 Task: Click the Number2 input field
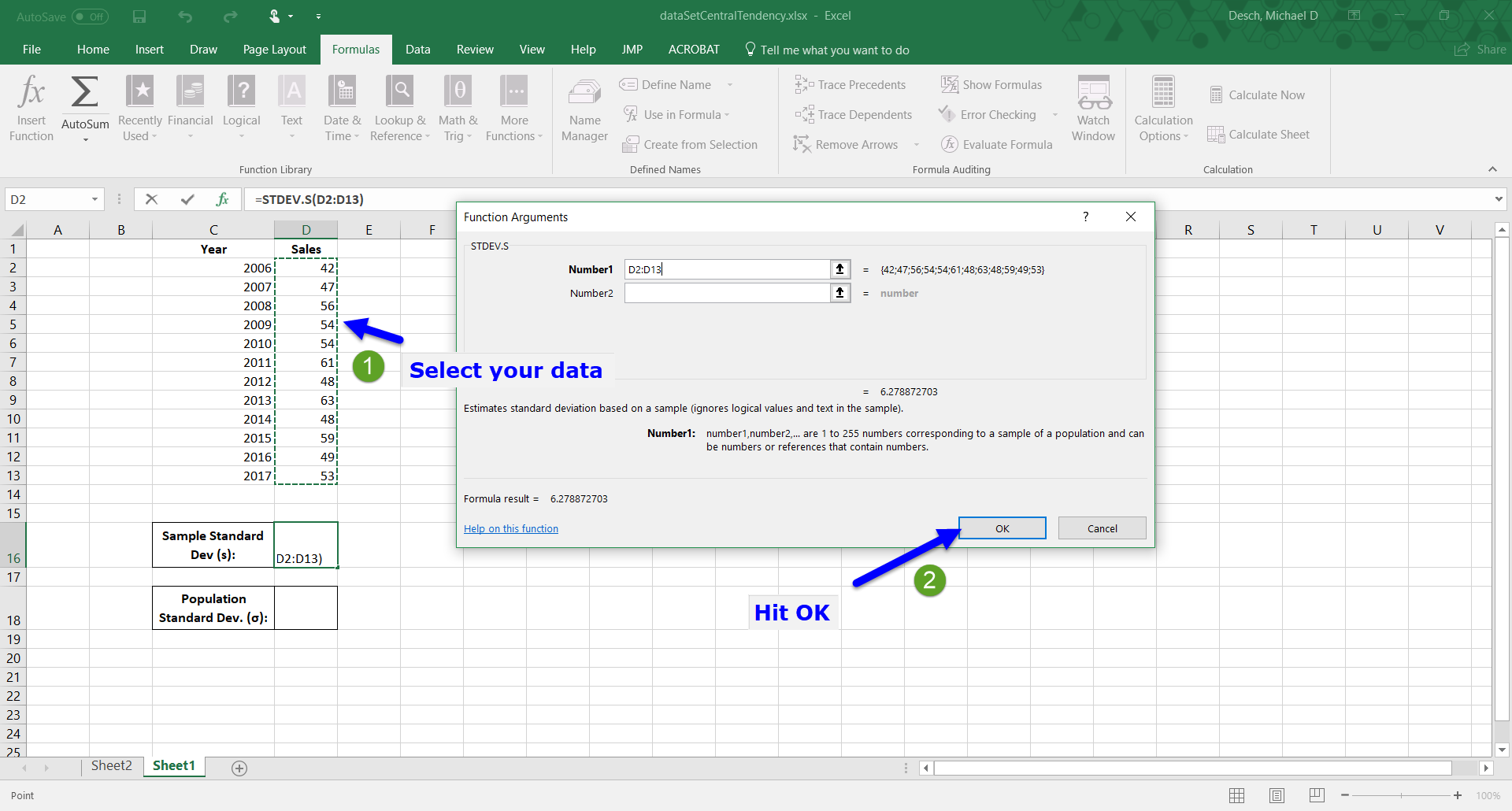pyautogui.click(x=726, y=294)
